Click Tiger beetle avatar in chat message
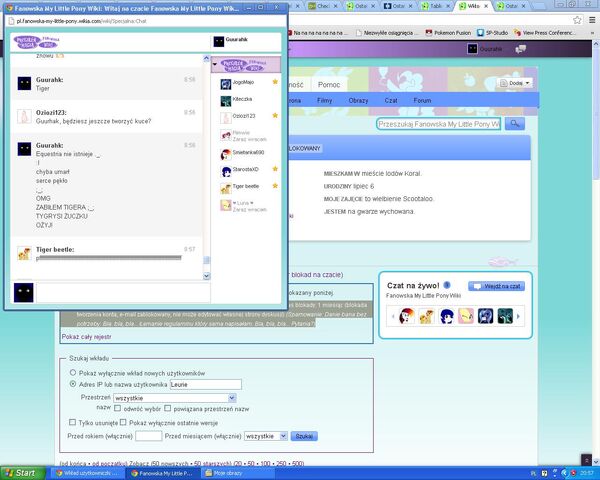600x480 pixels. point(24,254)
